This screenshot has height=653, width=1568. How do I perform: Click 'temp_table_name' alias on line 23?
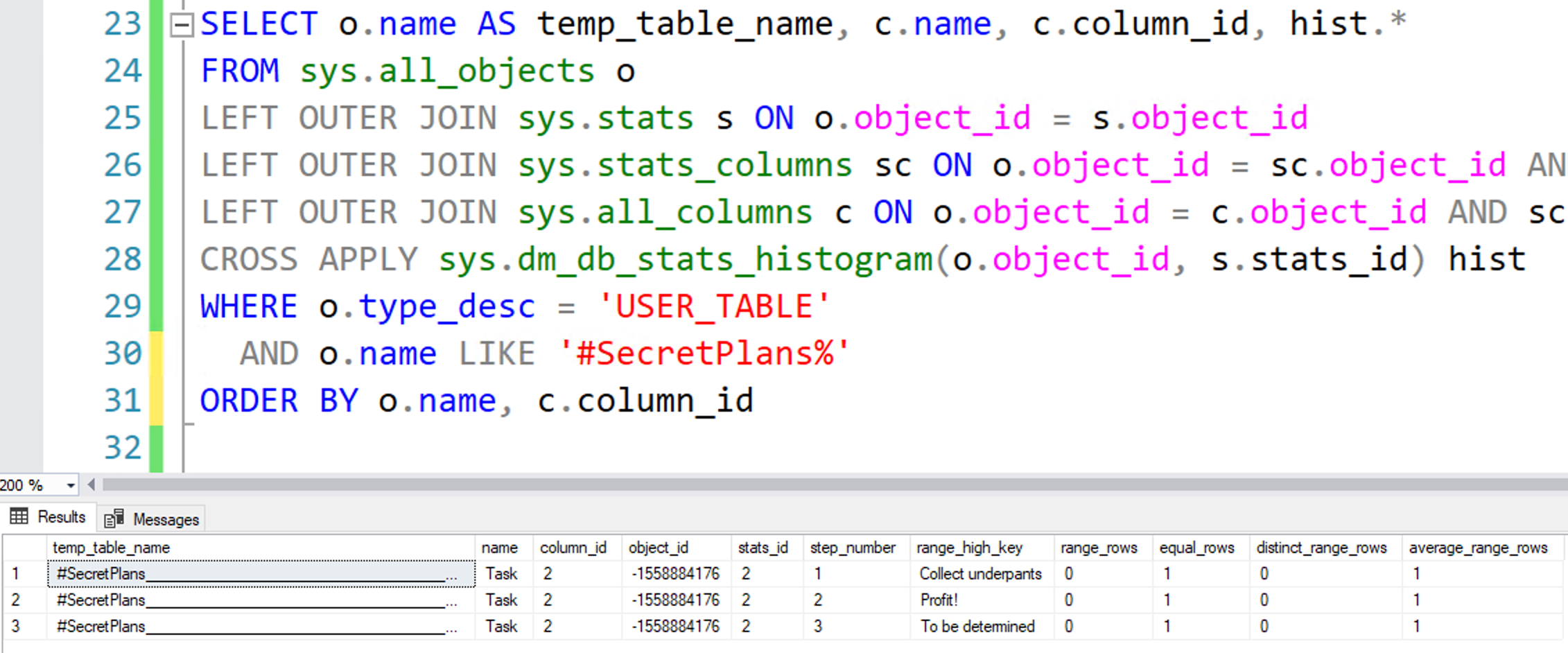click(x=685, y=26)
